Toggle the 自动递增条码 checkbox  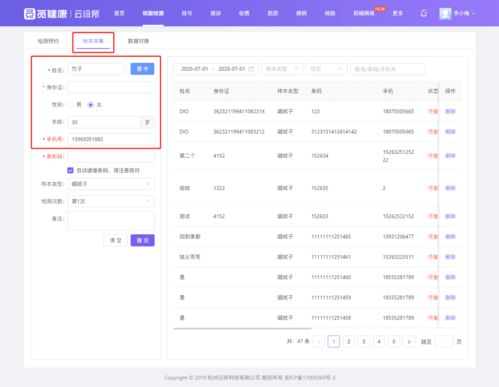coord(70,170)
